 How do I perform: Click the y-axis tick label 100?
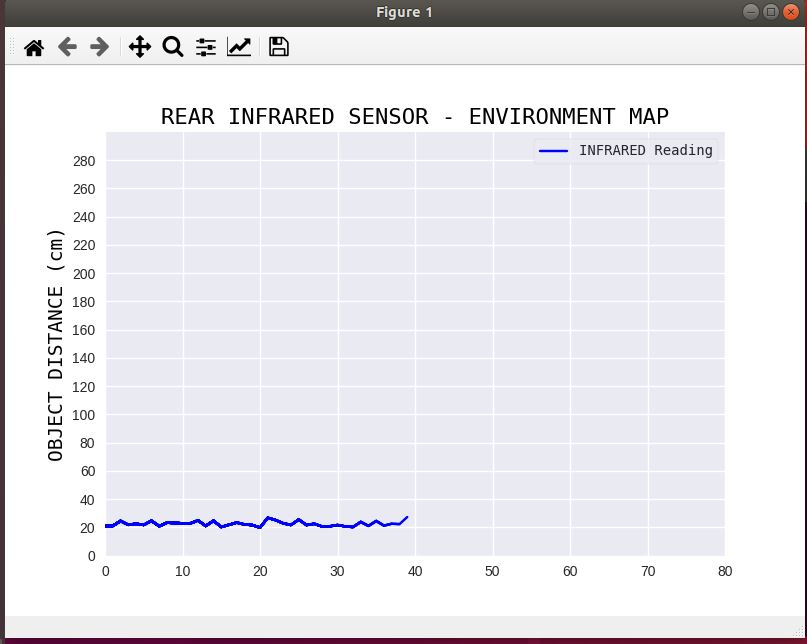click(84, 415)
